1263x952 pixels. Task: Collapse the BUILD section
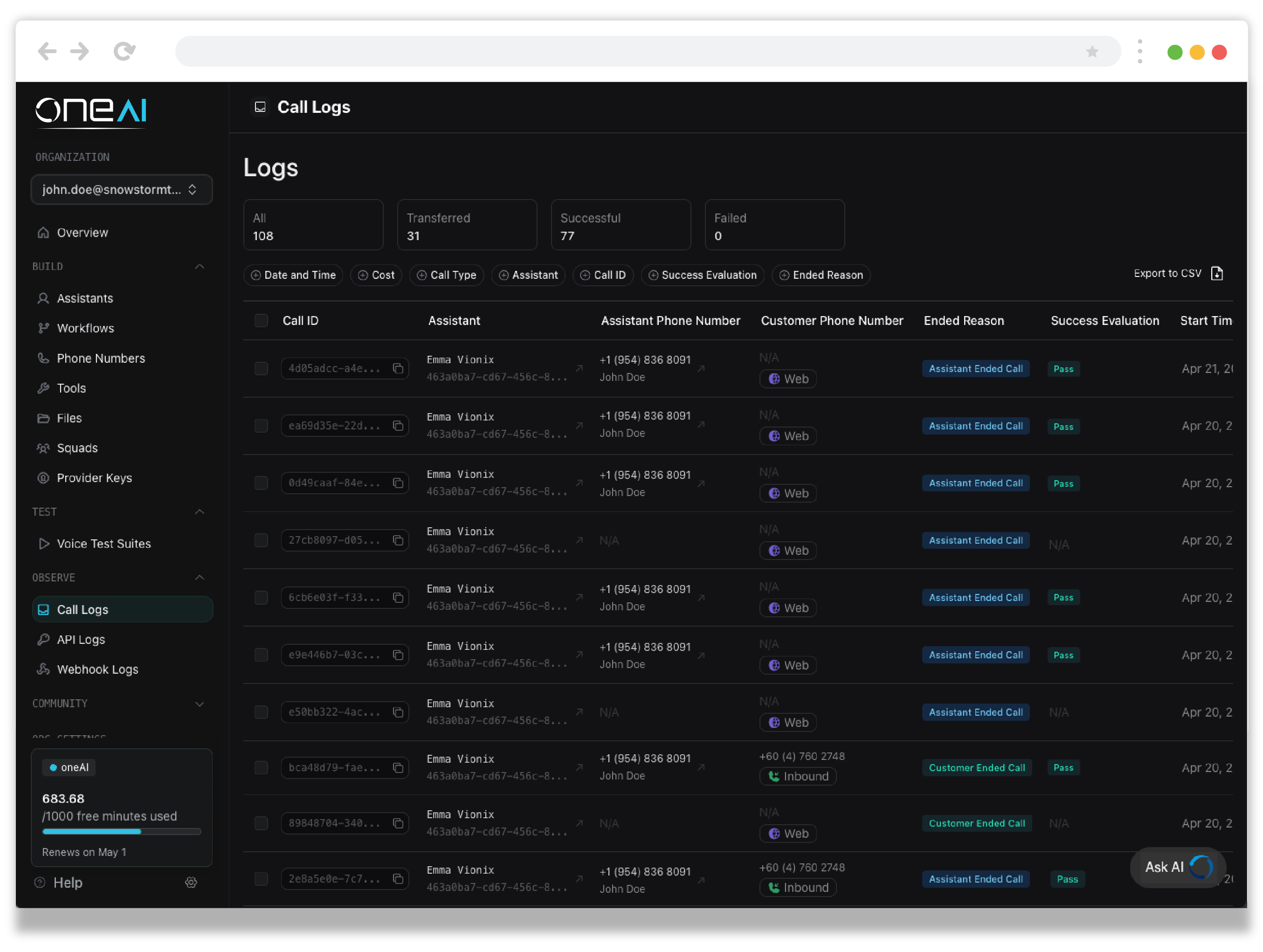point(199,267)
